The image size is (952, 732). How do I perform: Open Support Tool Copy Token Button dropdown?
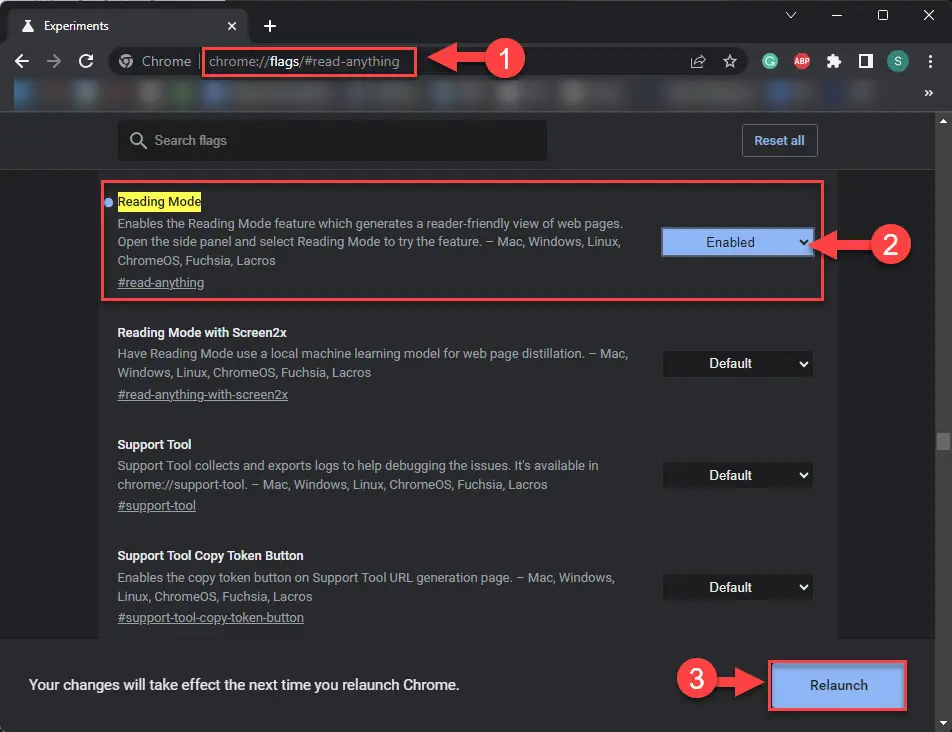[737, 587]
